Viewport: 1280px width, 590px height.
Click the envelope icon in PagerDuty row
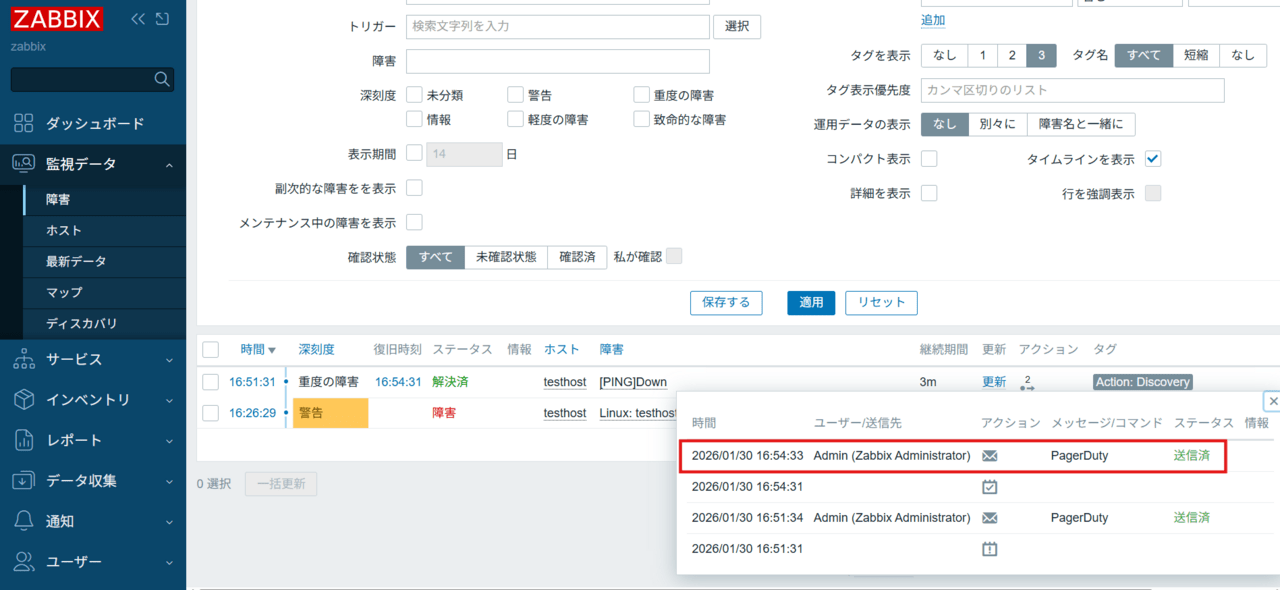990,455
